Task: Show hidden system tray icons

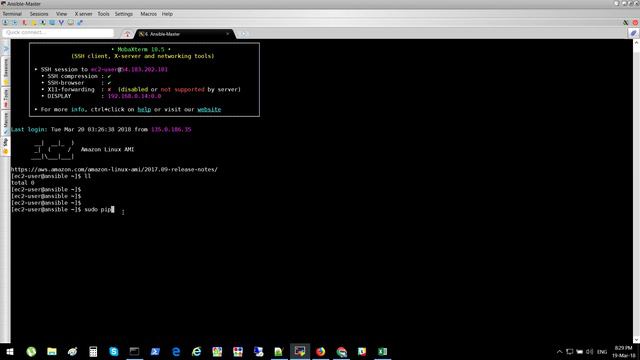Action: click(559, 351)
